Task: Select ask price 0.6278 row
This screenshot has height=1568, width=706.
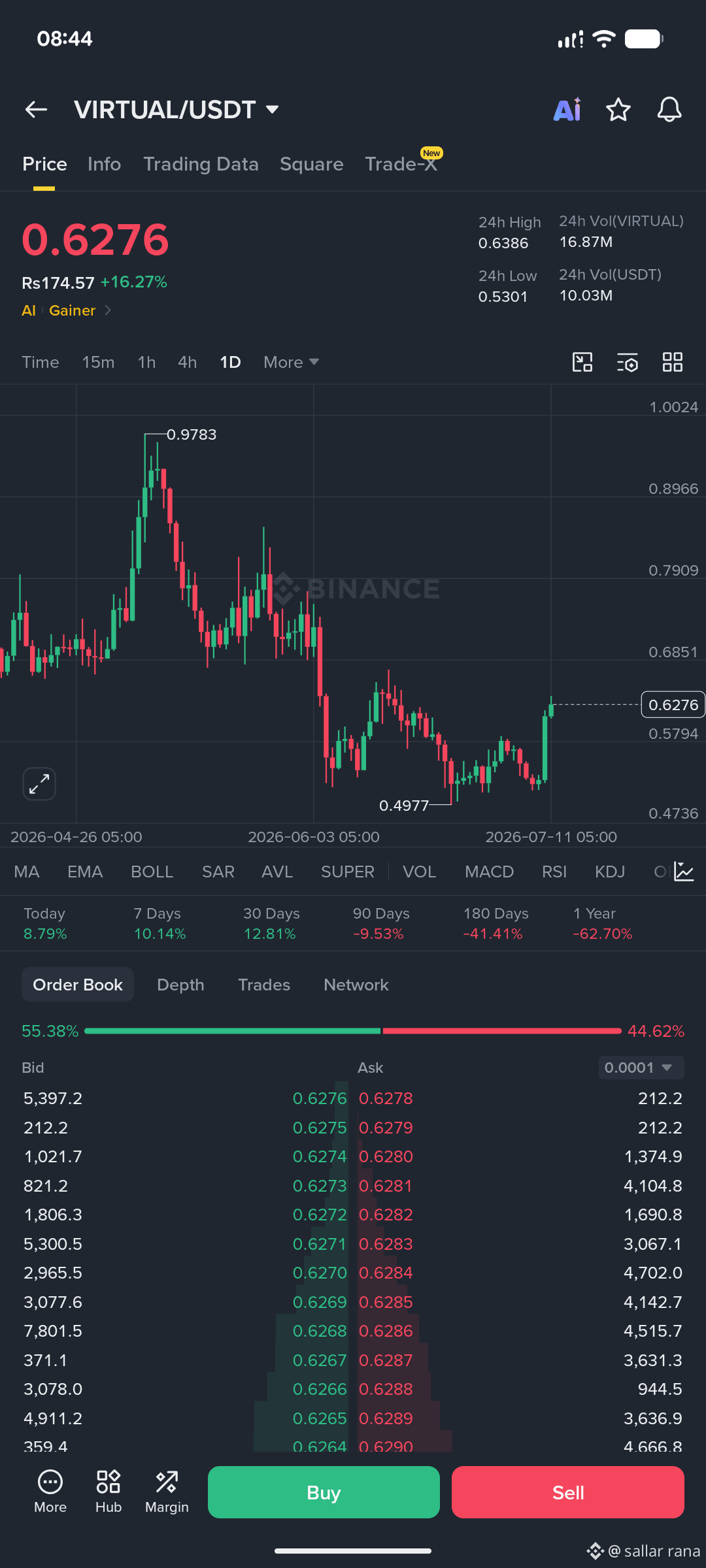Action: click(520, 1098)
